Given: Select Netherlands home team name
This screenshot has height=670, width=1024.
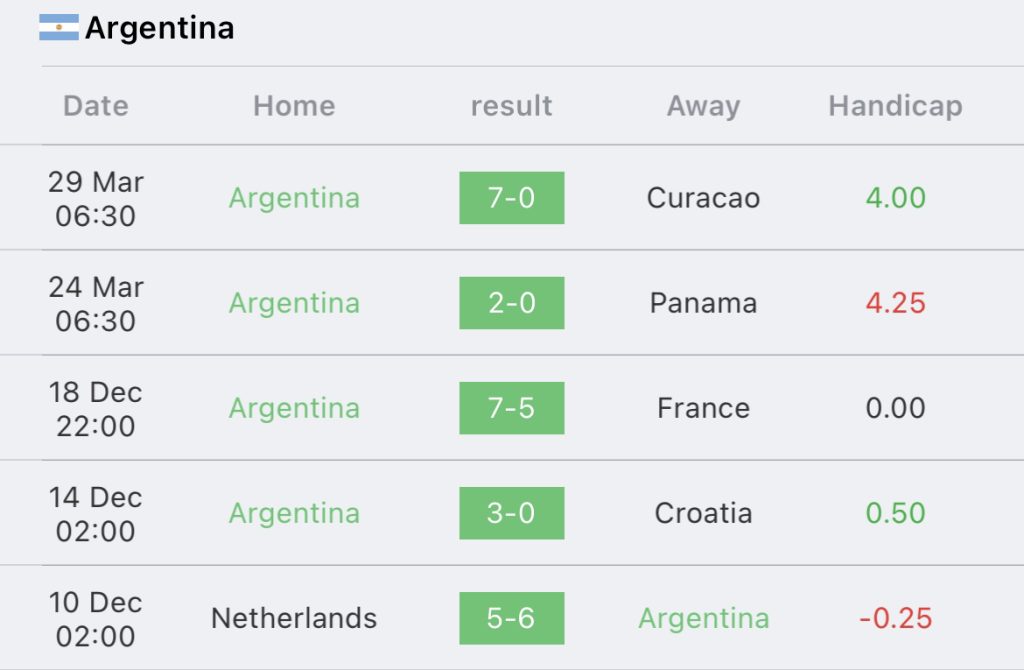Looking at the screenshot, I should coord(294,618).
